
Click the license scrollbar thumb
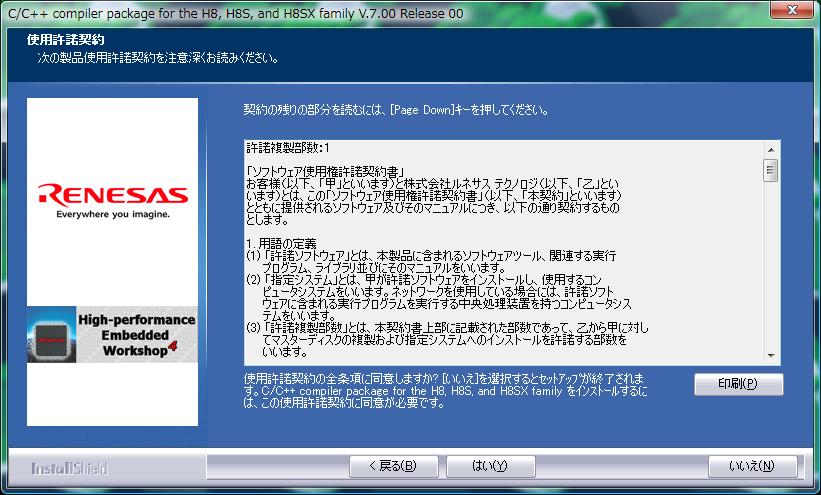coord(771,169)
